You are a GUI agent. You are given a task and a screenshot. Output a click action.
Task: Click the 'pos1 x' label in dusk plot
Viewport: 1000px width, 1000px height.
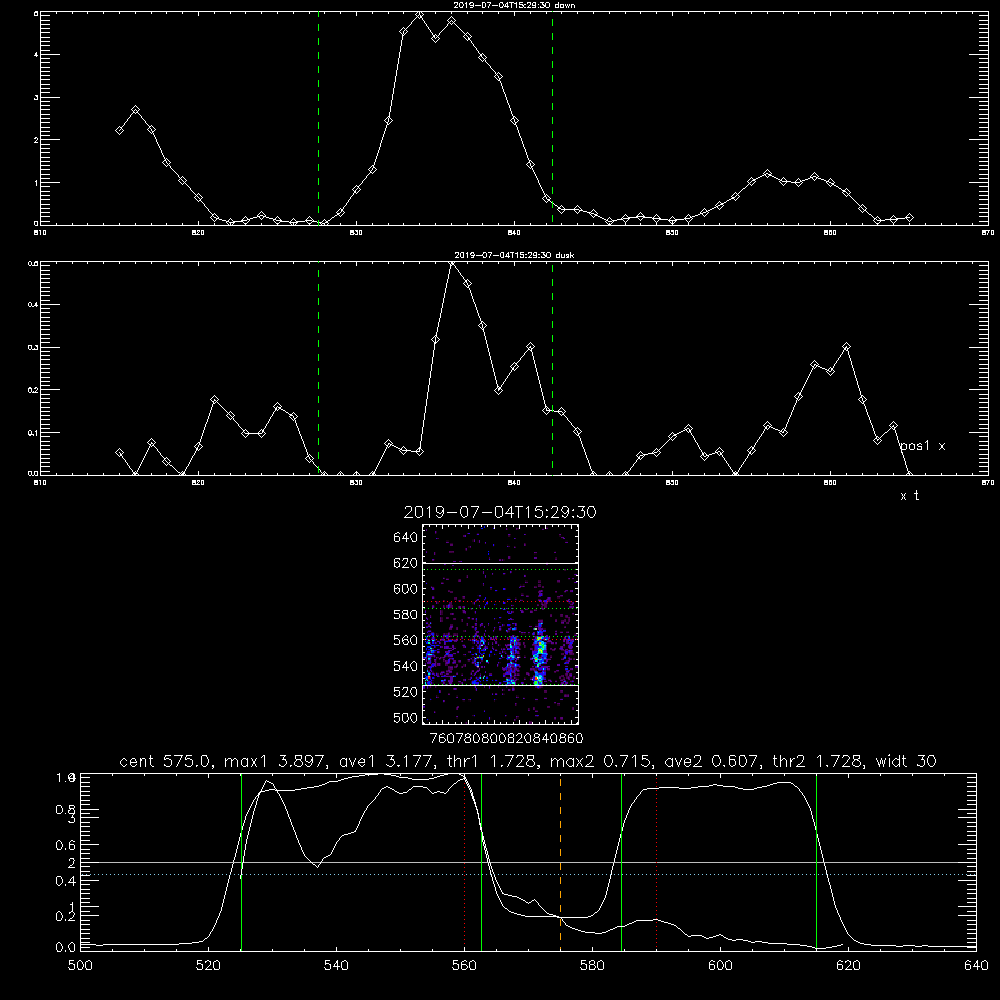tap(923, 446)
